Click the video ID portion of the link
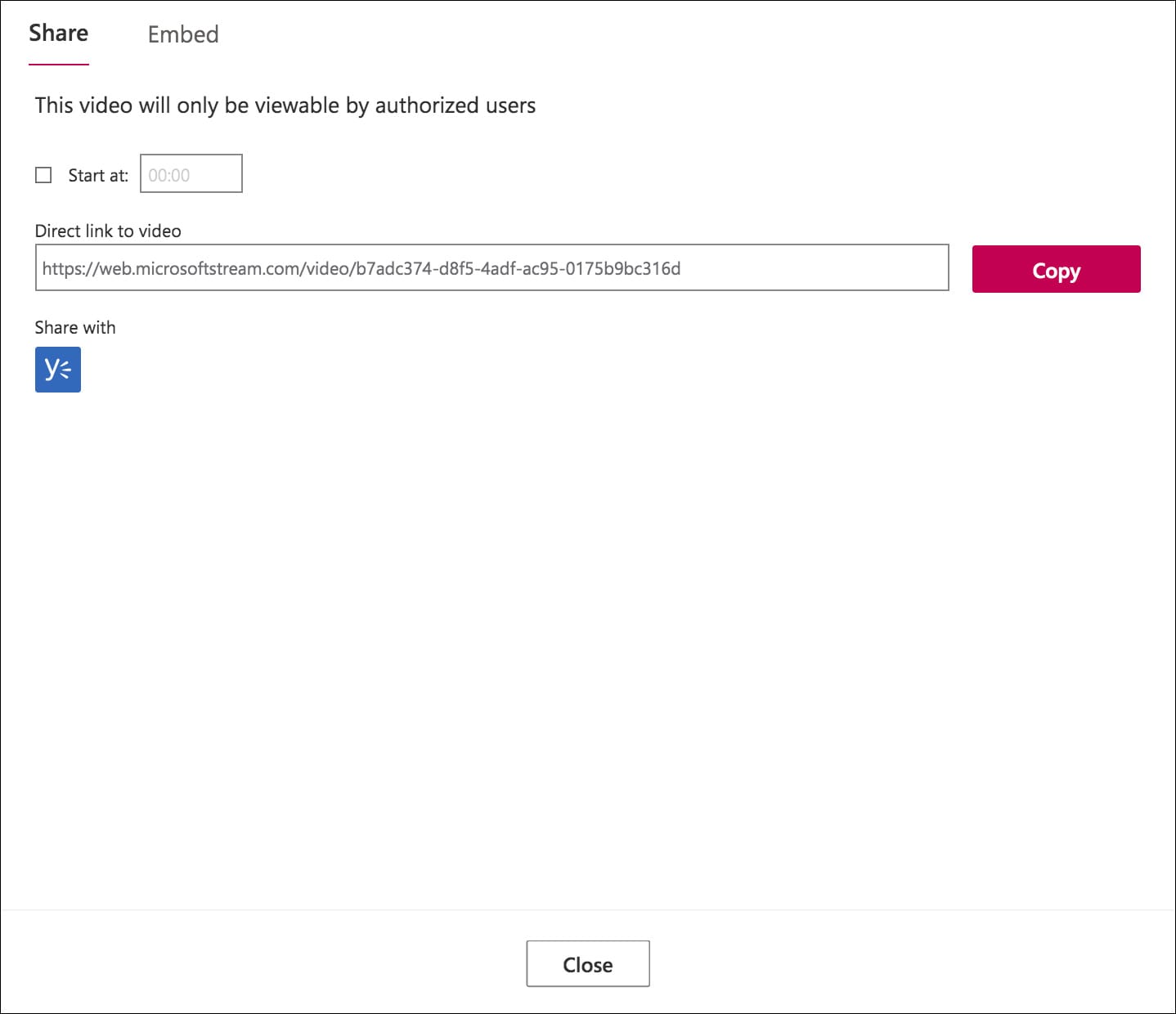1176x1014 pixels. [x=518, y=268]
